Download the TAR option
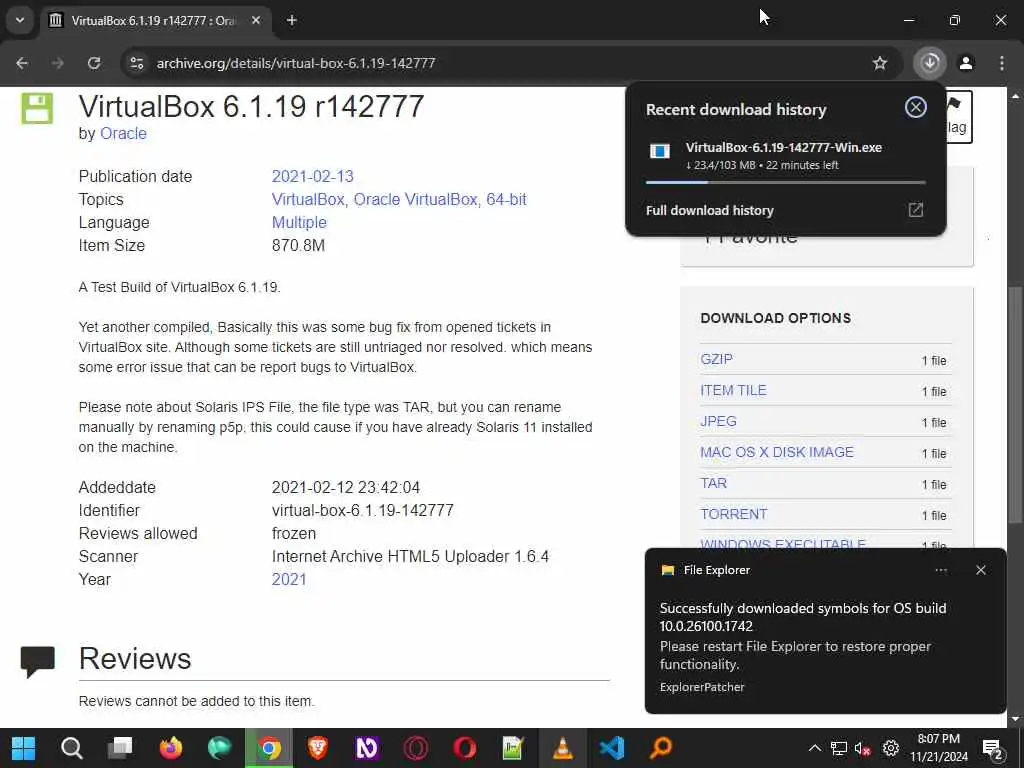Screen dimensions: 1024x768 pyautogui.click(x=713, y=483)
